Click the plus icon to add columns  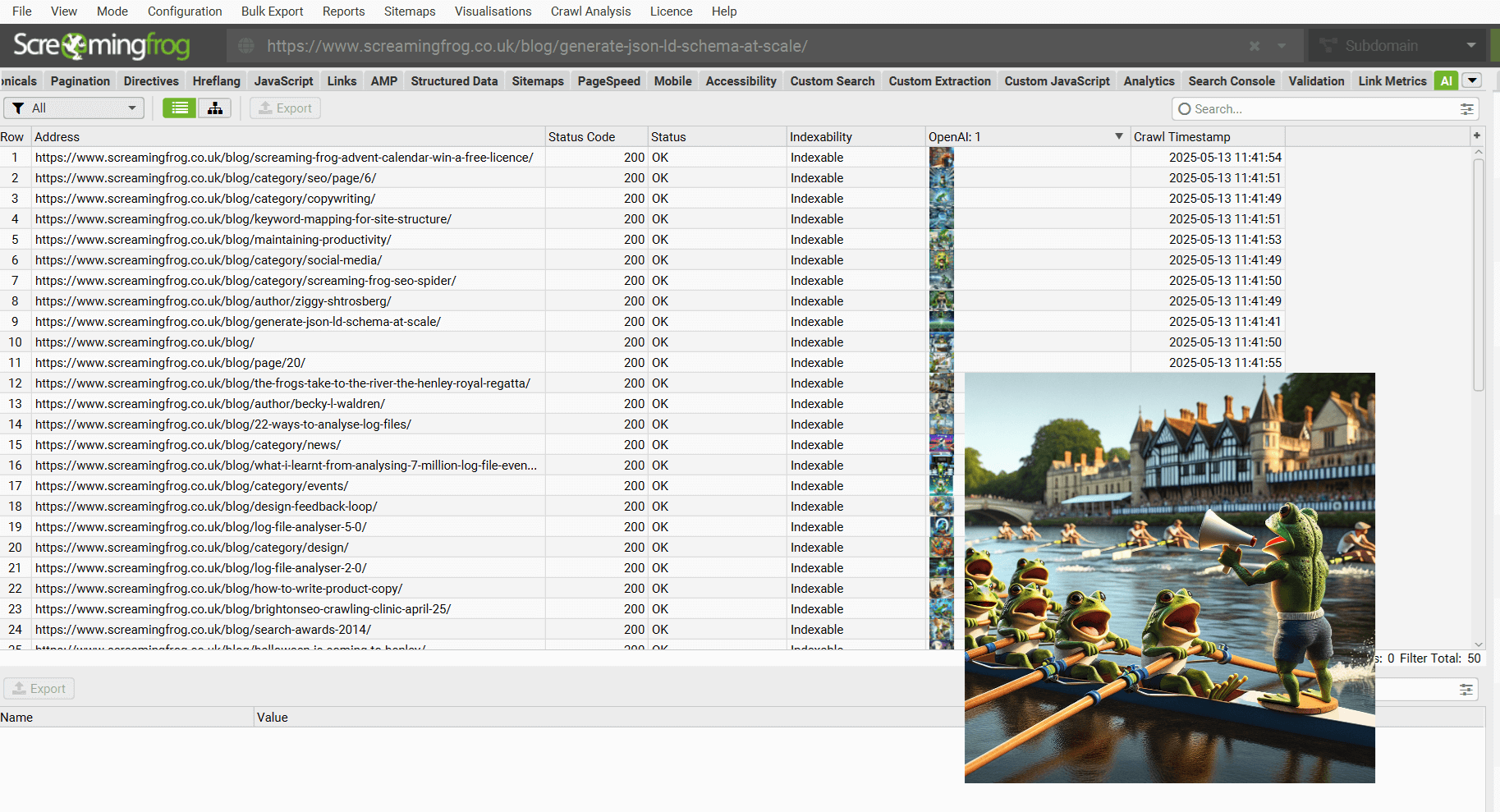pyautogui.click(x=1476, y=136)
